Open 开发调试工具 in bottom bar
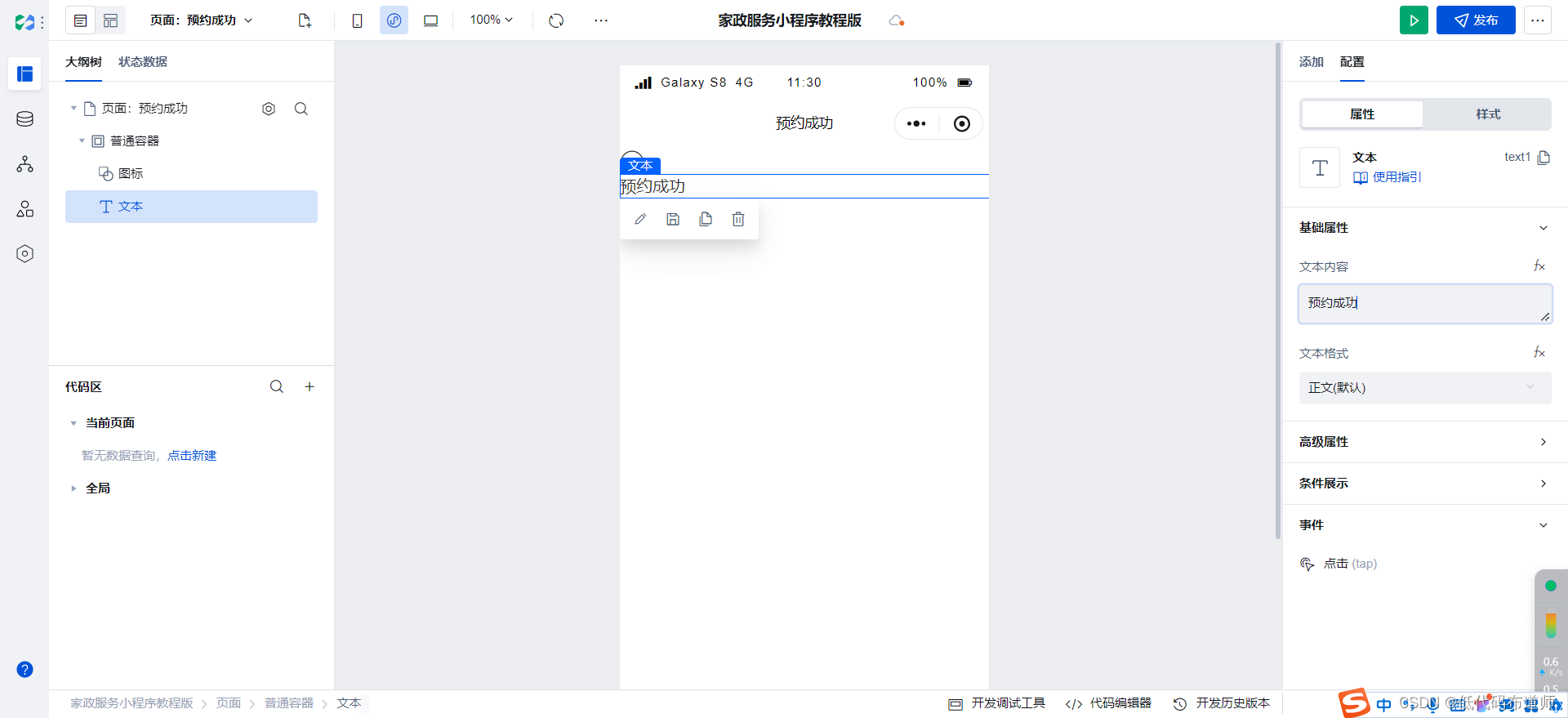The height and width of the screenshot is (718, 1568). pyautogui.click(x=997, y=703)
